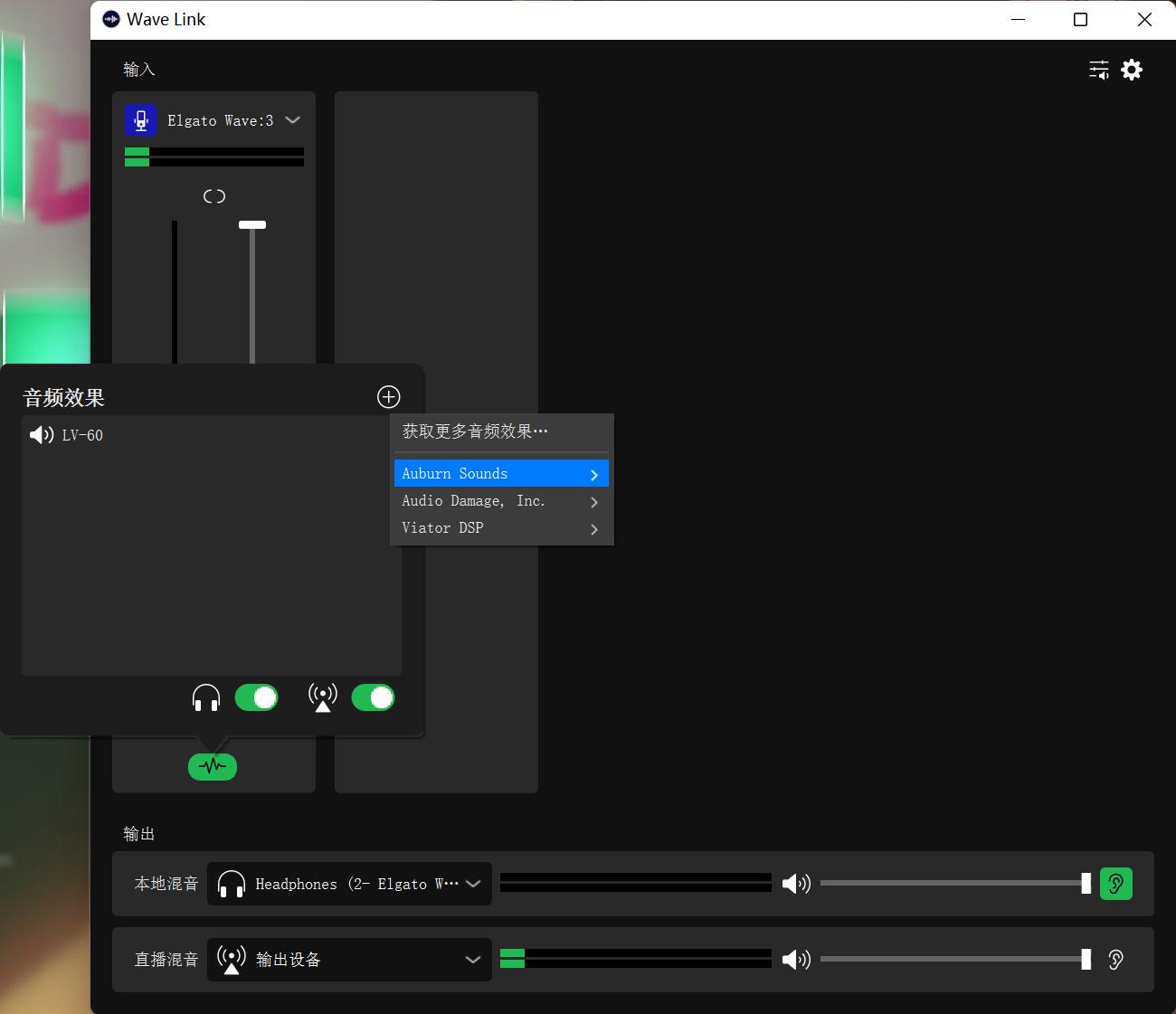Image resolution: width=1176 pixels, height=1014 pixels.
Task: Select Auburn Sounds in effects menu
Action: pyautogui.click(x=500, y=474)
